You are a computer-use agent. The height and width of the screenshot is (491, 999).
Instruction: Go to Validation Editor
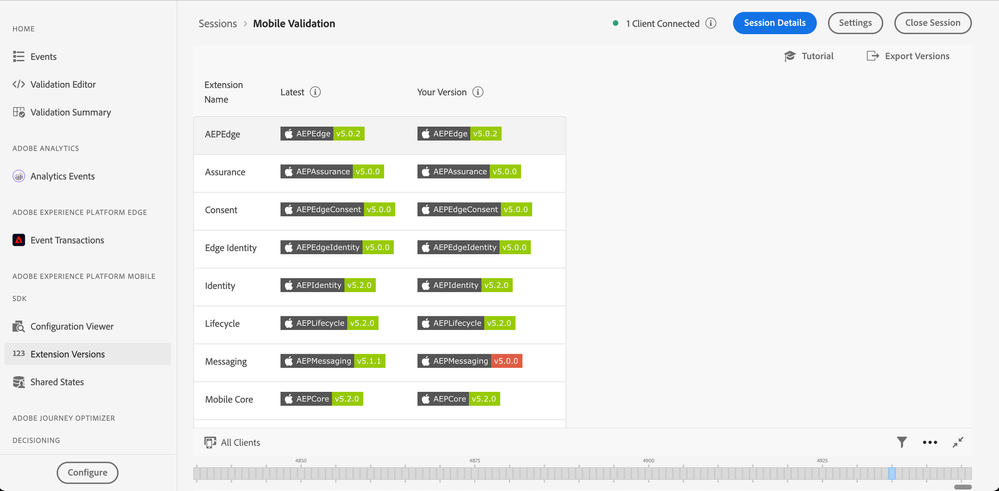point(63,85)
